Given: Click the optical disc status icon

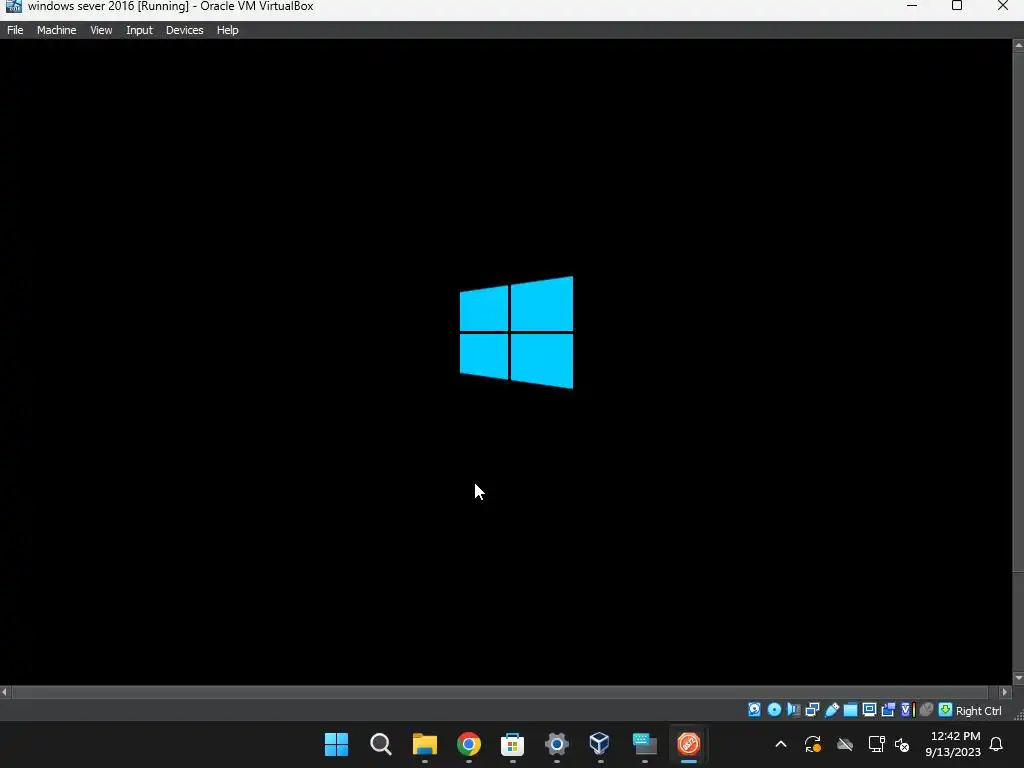Looking at the screenshot, I should 775,710.
